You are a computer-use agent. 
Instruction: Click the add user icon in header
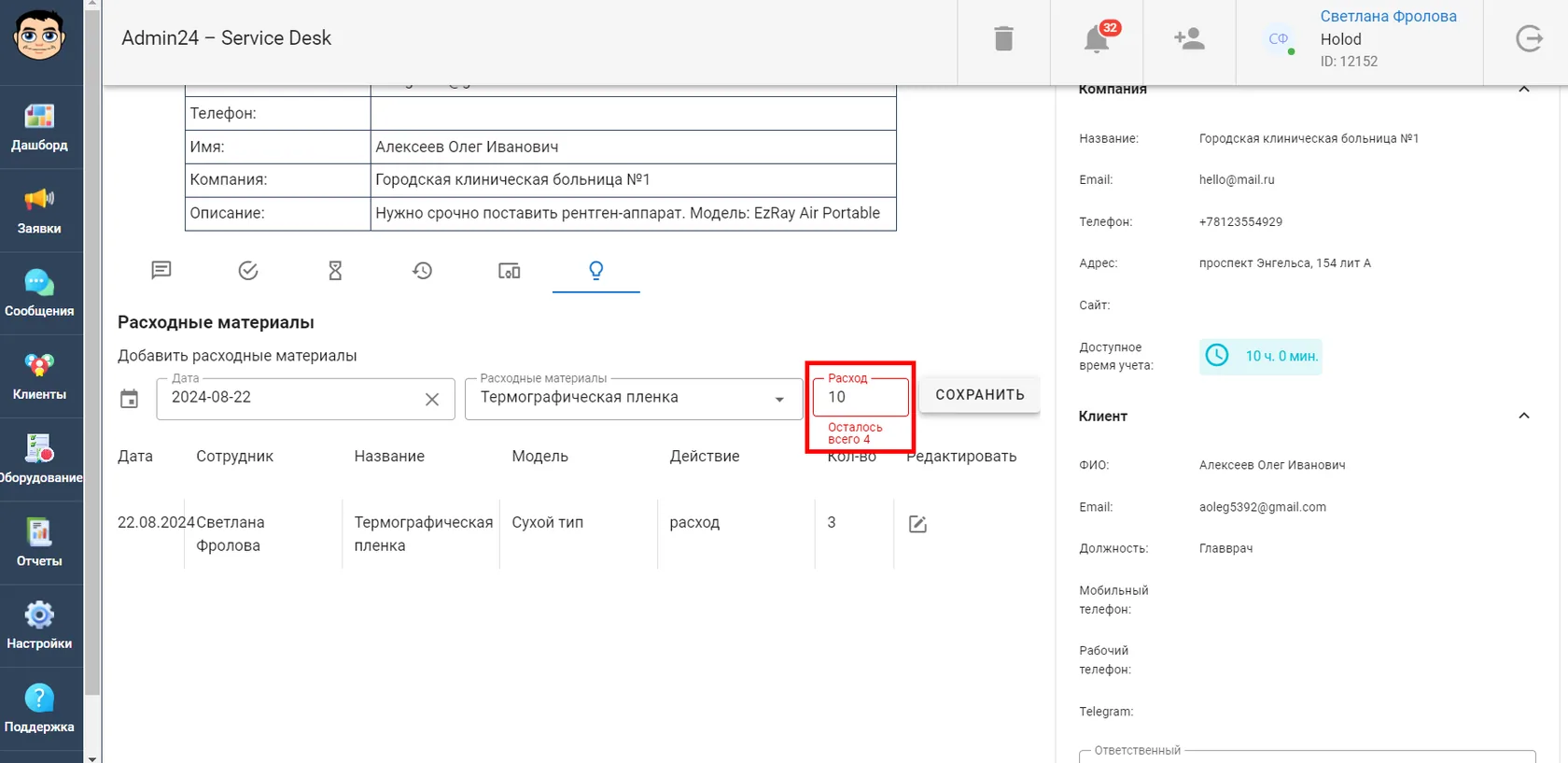point(1189,39)
